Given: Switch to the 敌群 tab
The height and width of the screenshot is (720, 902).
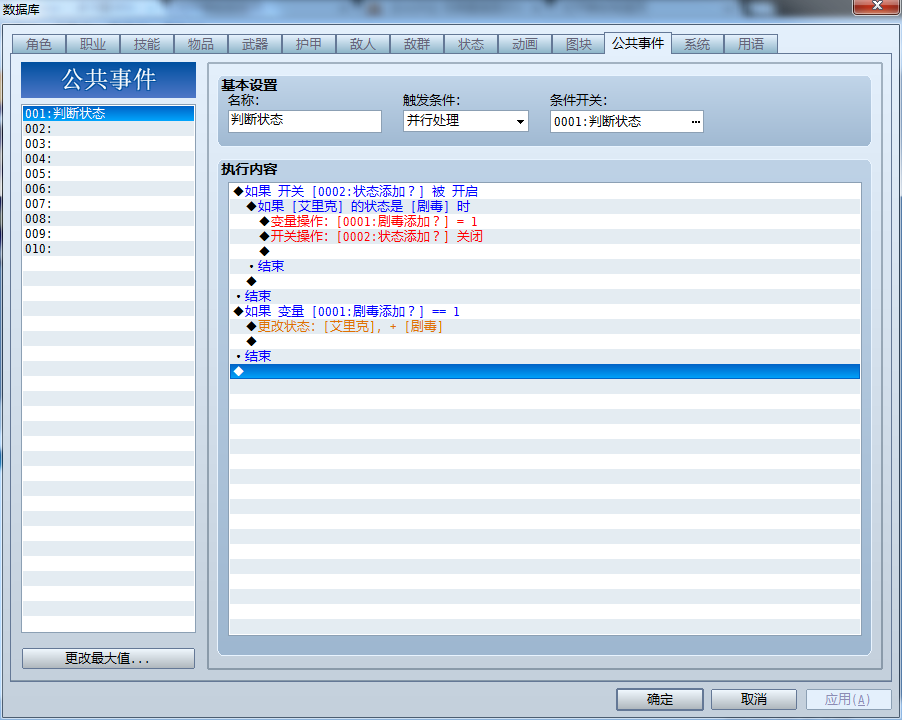Looking at the screenshot, I should [x=416, y=44].
